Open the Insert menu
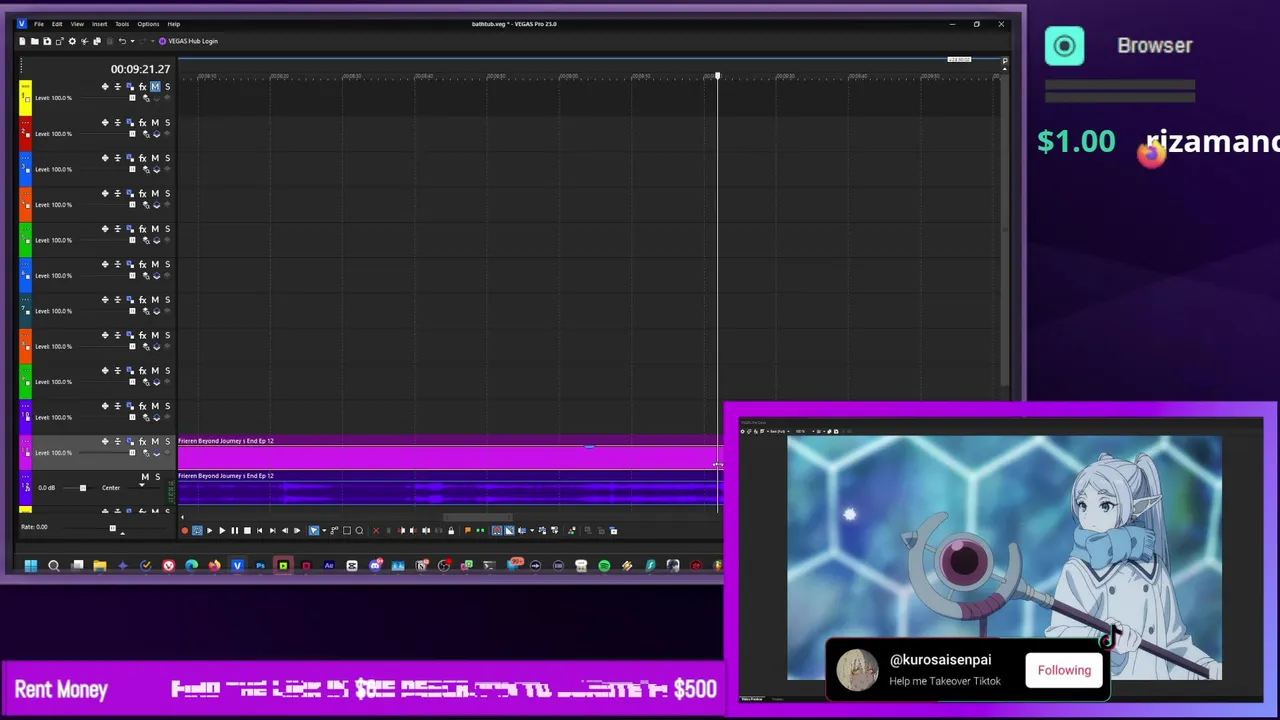Image resolution: width=1280 pixels, height=720 pixels. 100,24
